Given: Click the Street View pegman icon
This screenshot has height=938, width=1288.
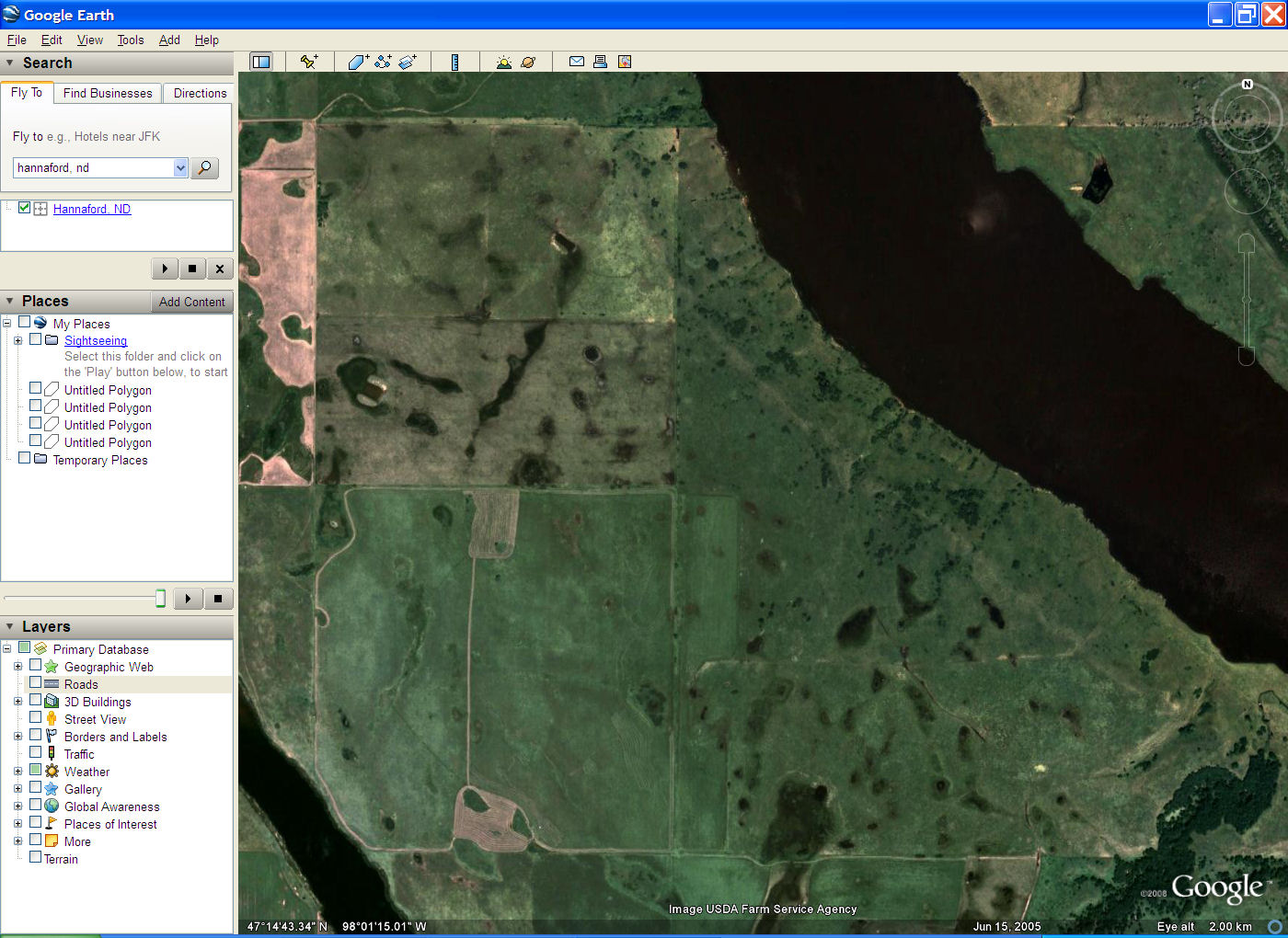Looking at the screenshot, I should pyautogui.click(x=52, y=719).
